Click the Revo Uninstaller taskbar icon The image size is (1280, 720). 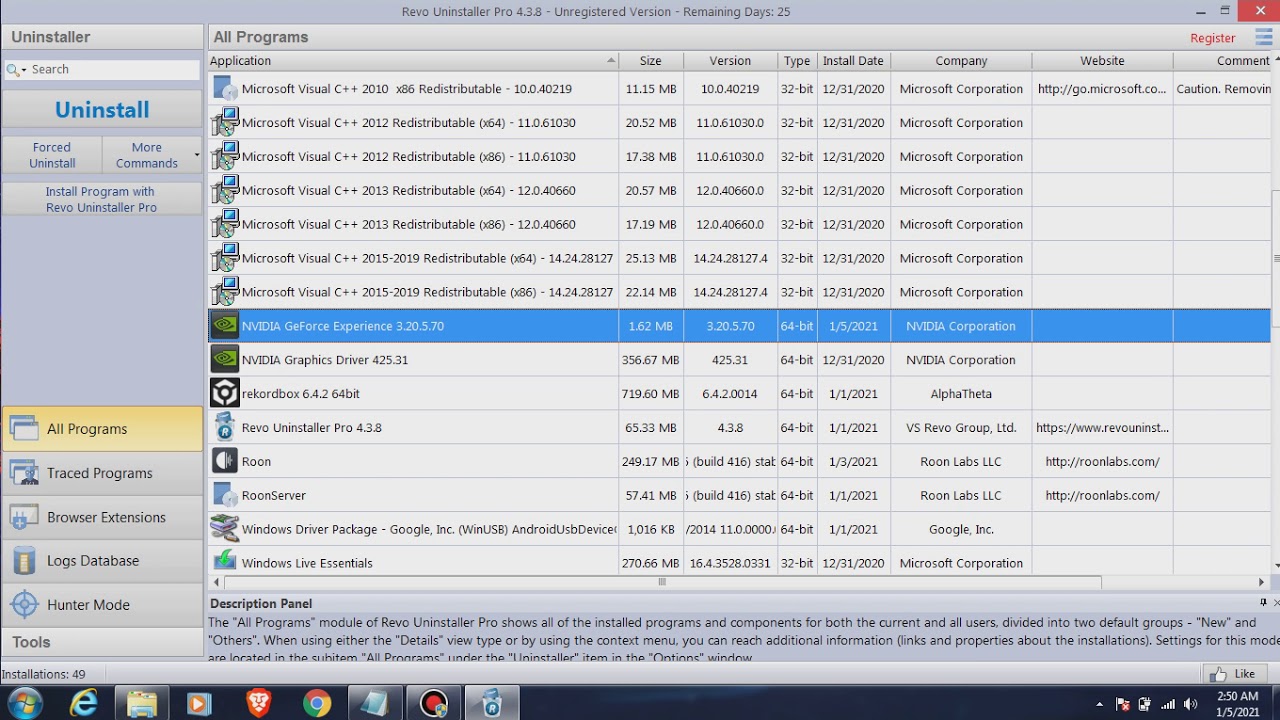[x=491, y=703]
